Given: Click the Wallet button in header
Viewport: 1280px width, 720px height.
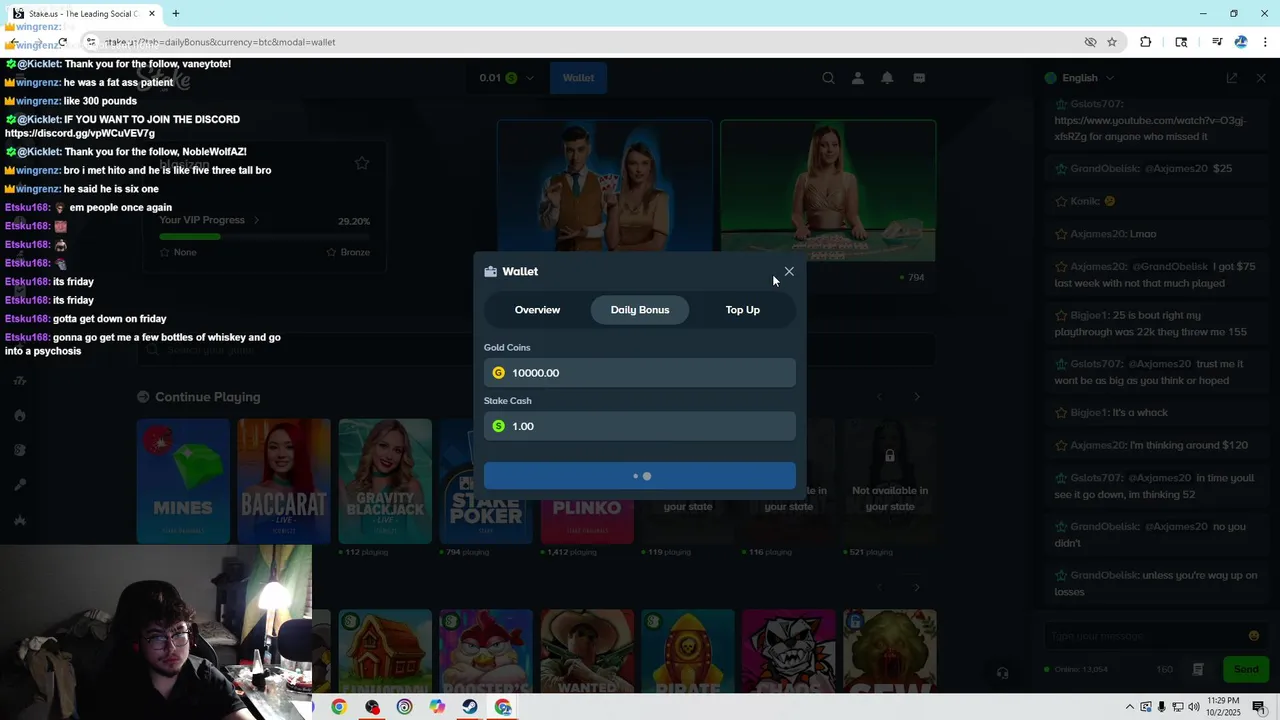Looking at the screenshot, I should 578,78.
